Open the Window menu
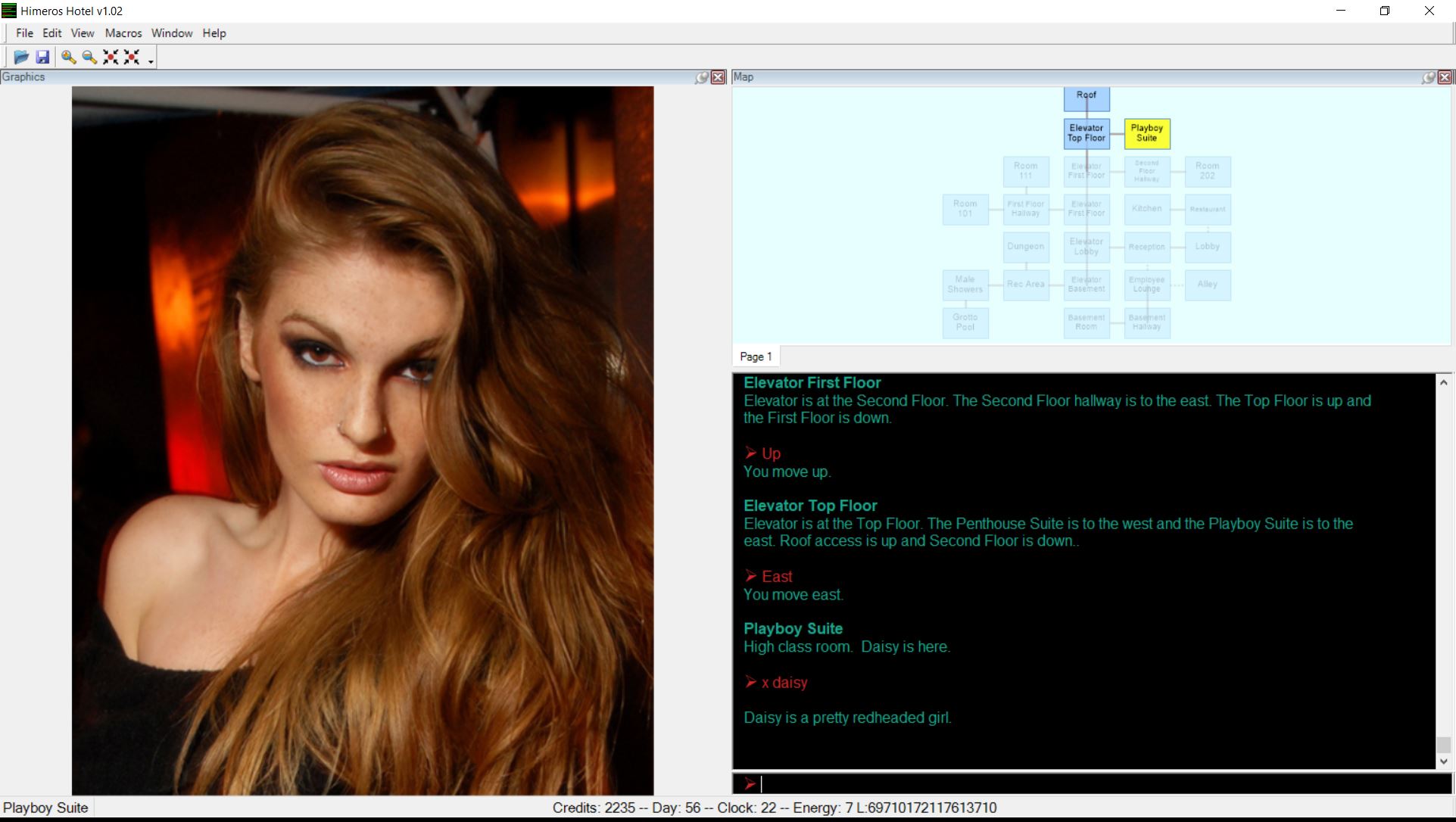This screenshot has width=1456, height=822. tap(172, 33)
